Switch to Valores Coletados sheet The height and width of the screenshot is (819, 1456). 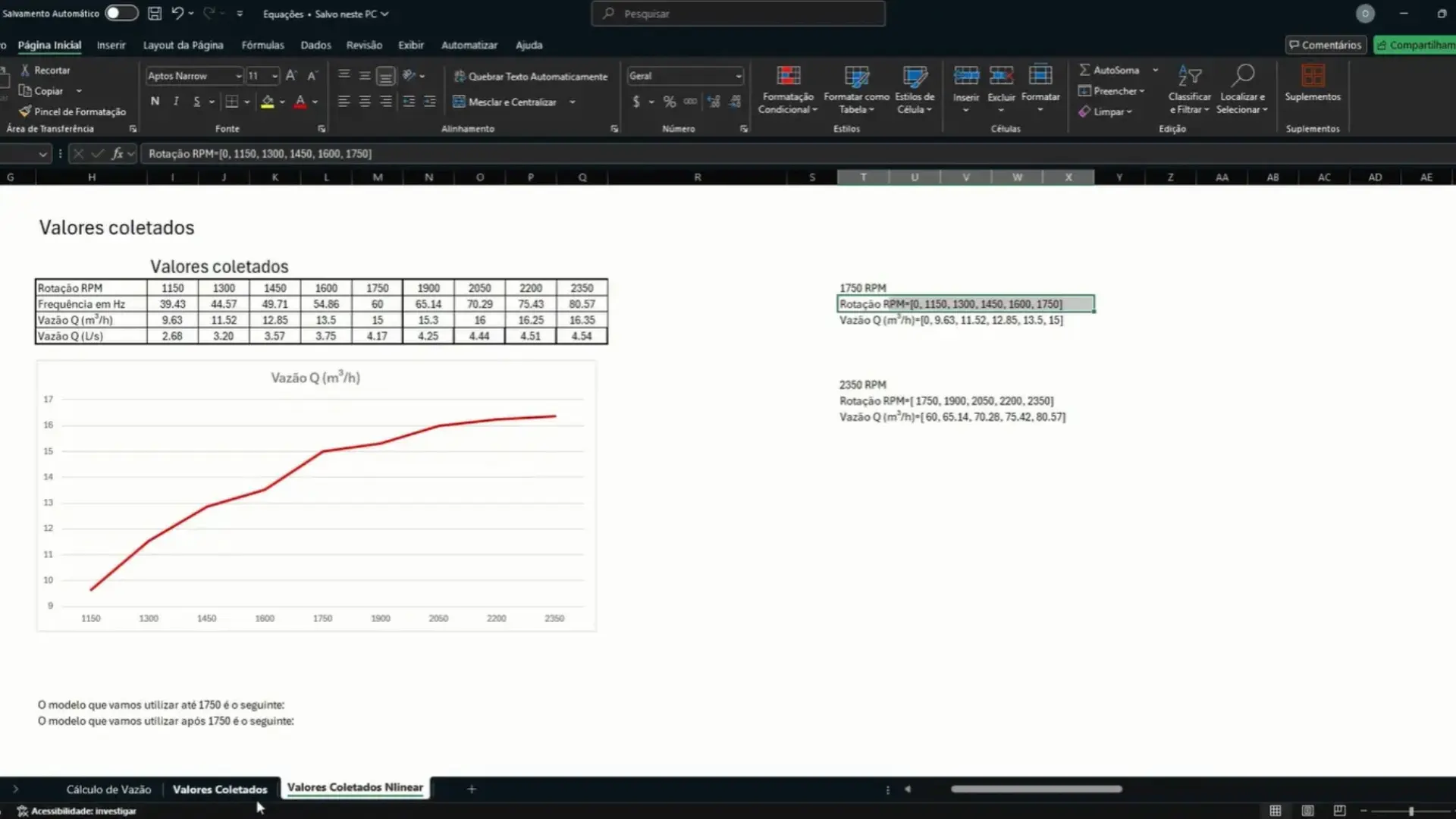click(x=220, y=789)
